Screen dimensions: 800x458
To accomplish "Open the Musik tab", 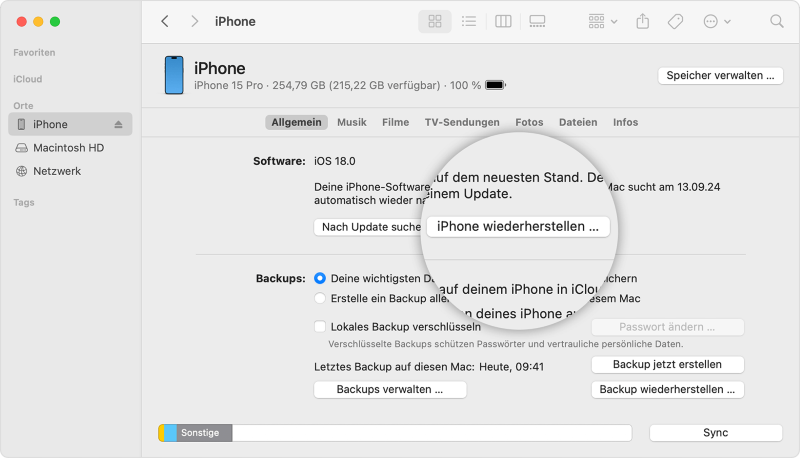I will 352,122.
